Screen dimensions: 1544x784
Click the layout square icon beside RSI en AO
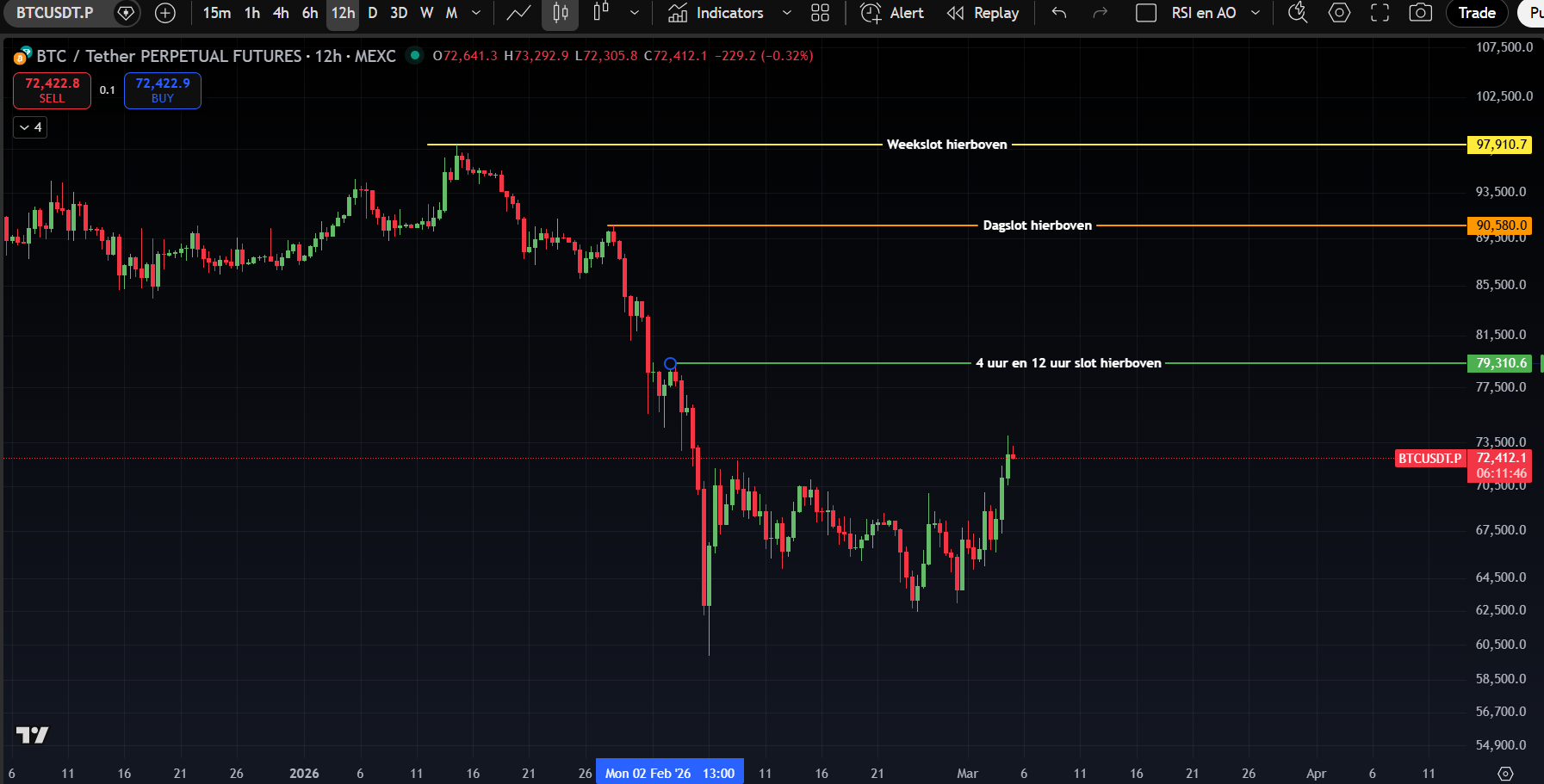pos(1146,13)
